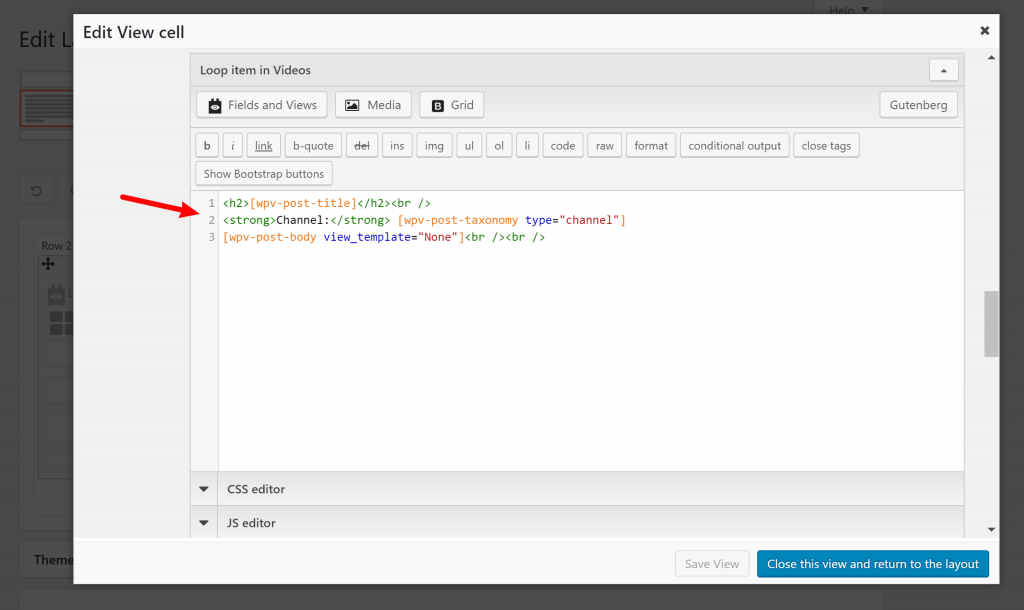Click the ins quicktag button
Image resolution: width=1024 pixels, height=610 pixels.
coord(397,145)
